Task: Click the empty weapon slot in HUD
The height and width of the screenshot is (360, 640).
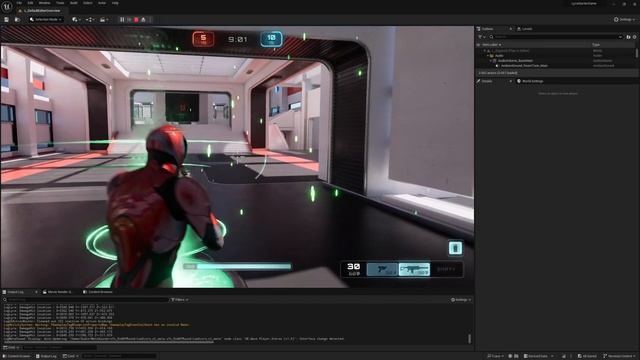Action: click(446, 269)
